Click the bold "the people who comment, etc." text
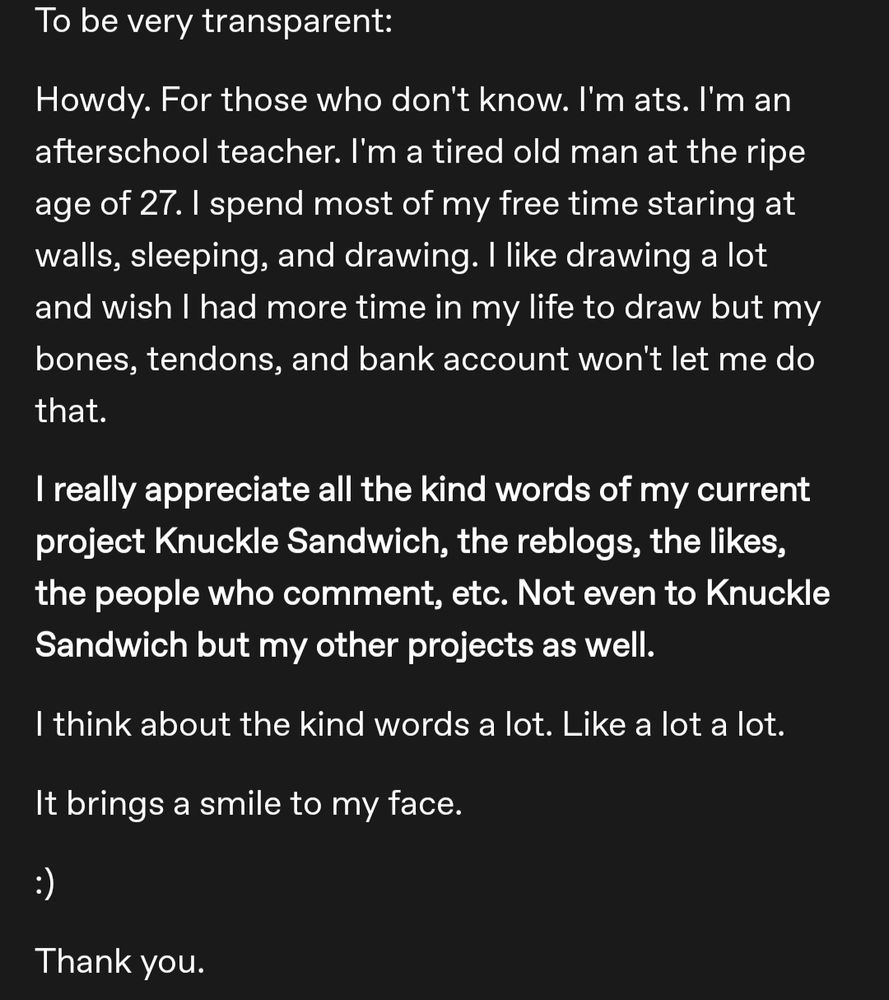 pos(272,594)
